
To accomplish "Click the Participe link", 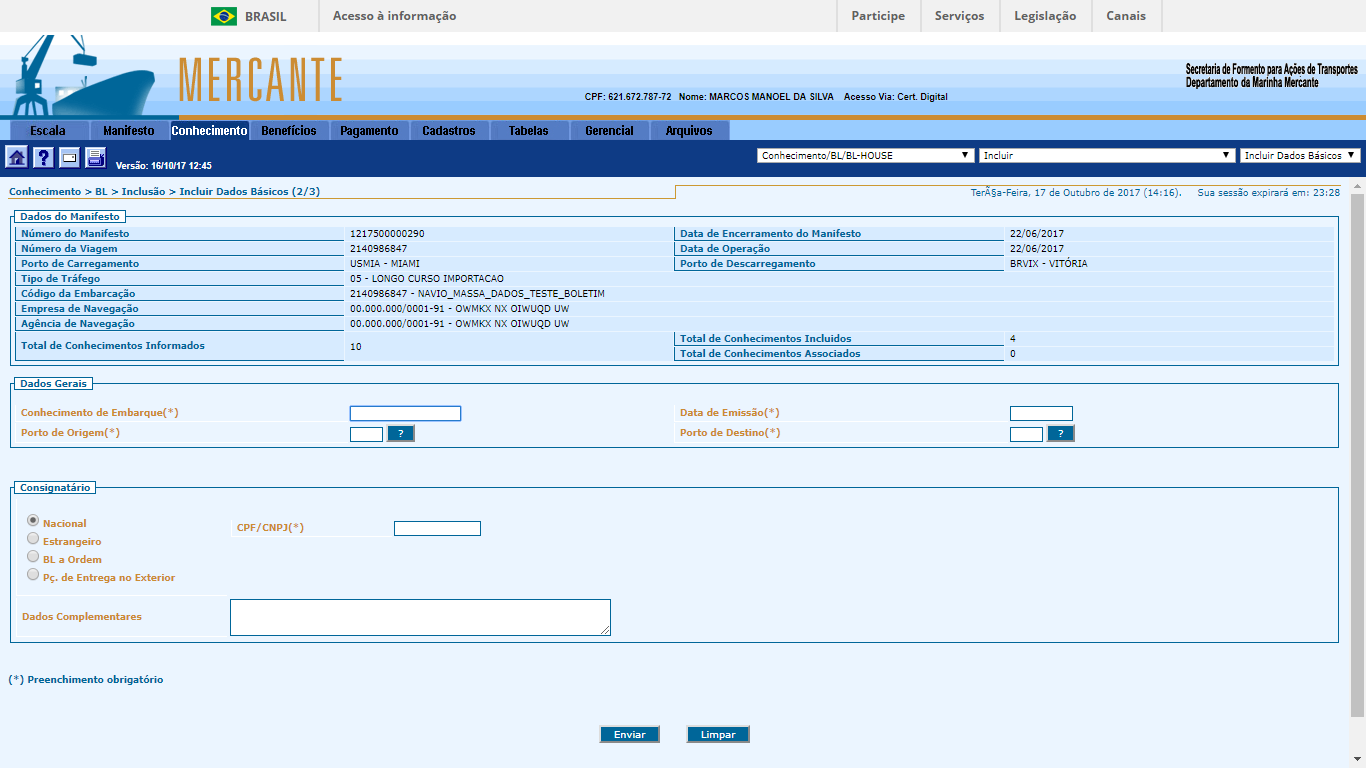I will point(878,16).
